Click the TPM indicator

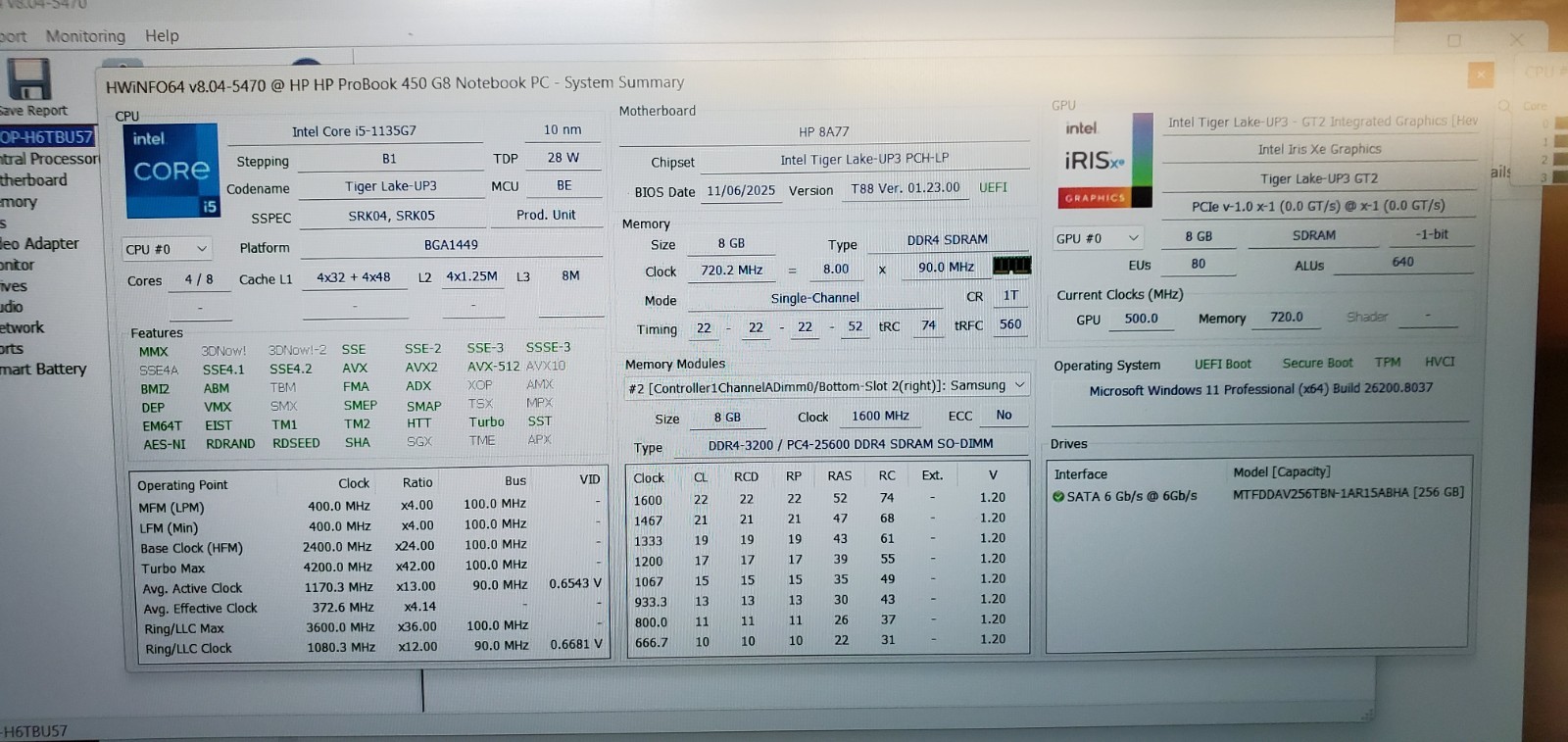click(x=1388, y=362)
